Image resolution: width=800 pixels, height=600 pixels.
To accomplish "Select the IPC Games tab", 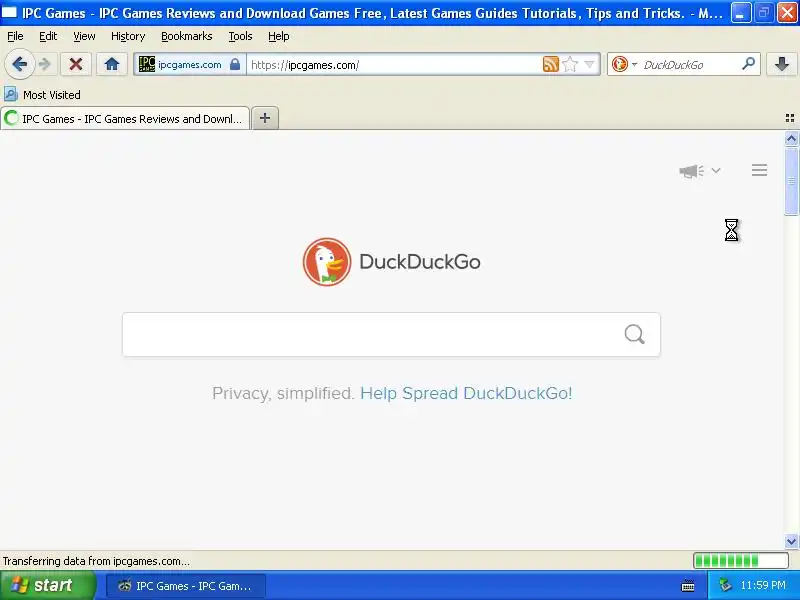I will (x=125, y=118).
